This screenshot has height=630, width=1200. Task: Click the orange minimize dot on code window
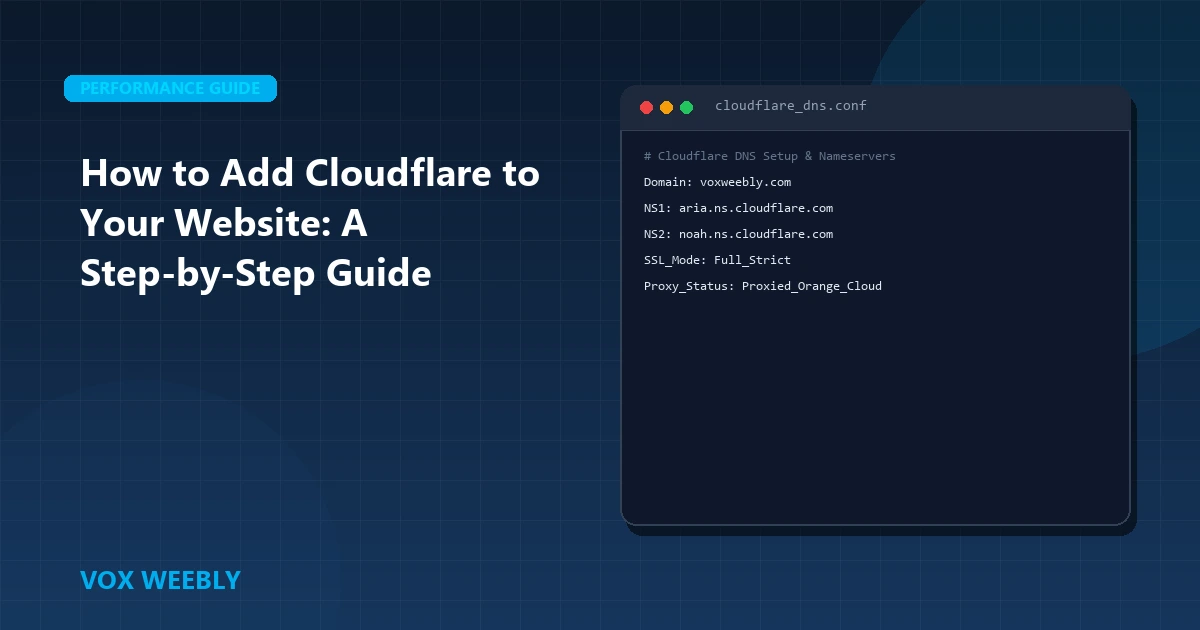(666, 107)
